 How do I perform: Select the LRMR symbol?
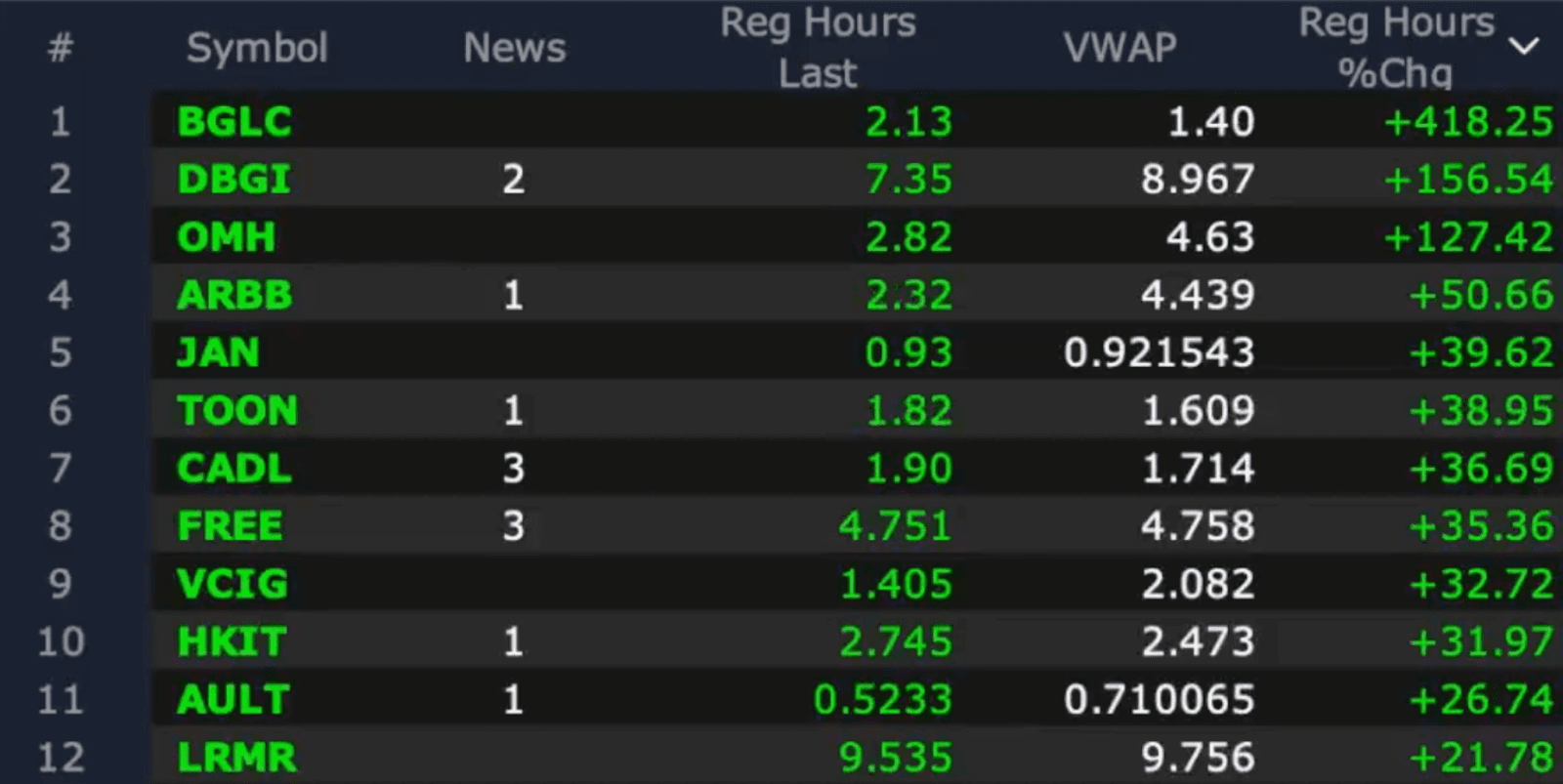pos(236,757)
